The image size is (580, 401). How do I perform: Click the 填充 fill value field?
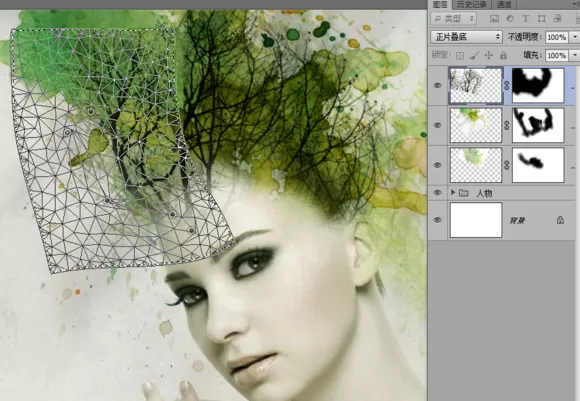coord(556,55)
